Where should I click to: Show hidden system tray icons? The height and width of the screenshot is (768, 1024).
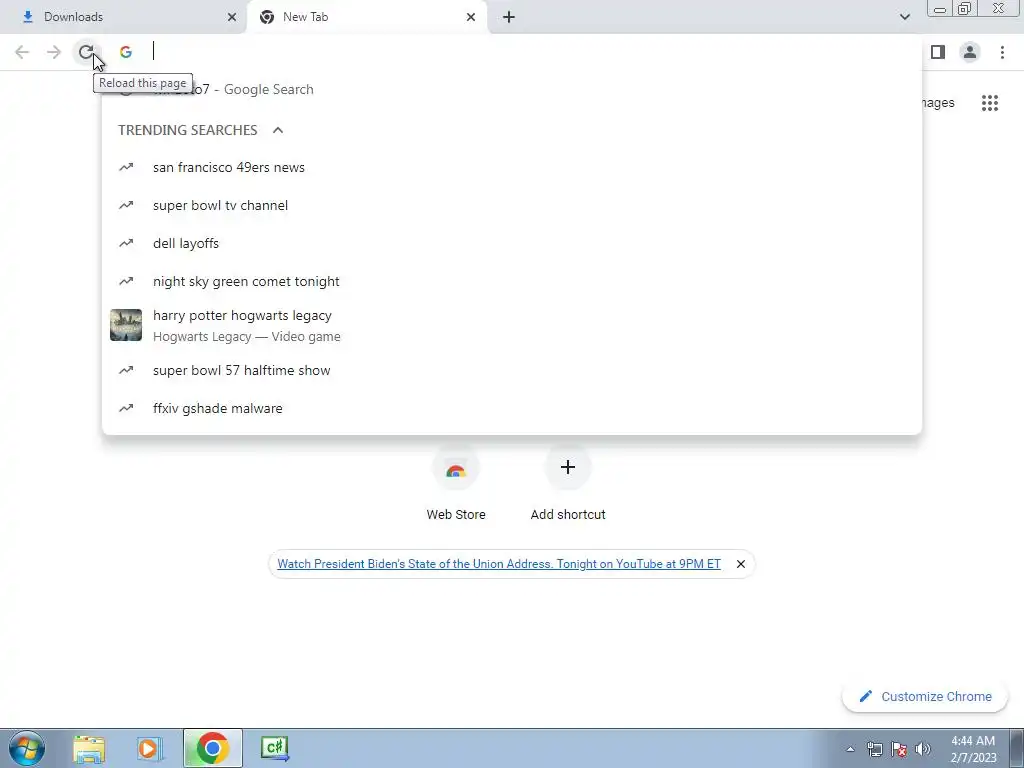coord(850,749)
